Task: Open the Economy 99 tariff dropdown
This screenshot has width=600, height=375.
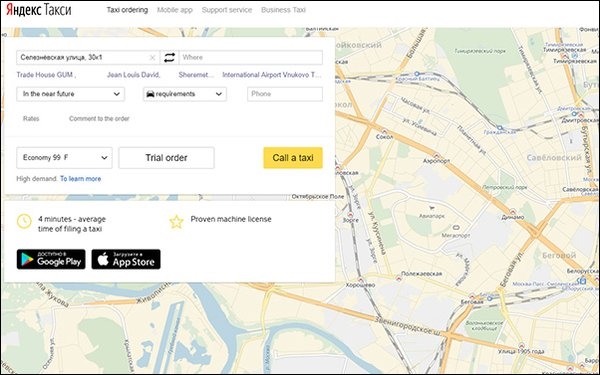Action: (64, 158)
